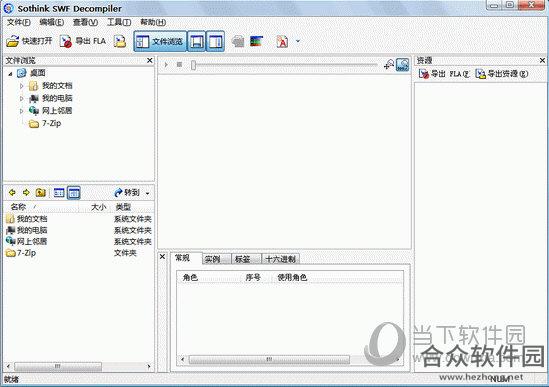549x387 pixels.
Task: Click the Sequence Number (序号) column header
Action: [x=256, y=278]
